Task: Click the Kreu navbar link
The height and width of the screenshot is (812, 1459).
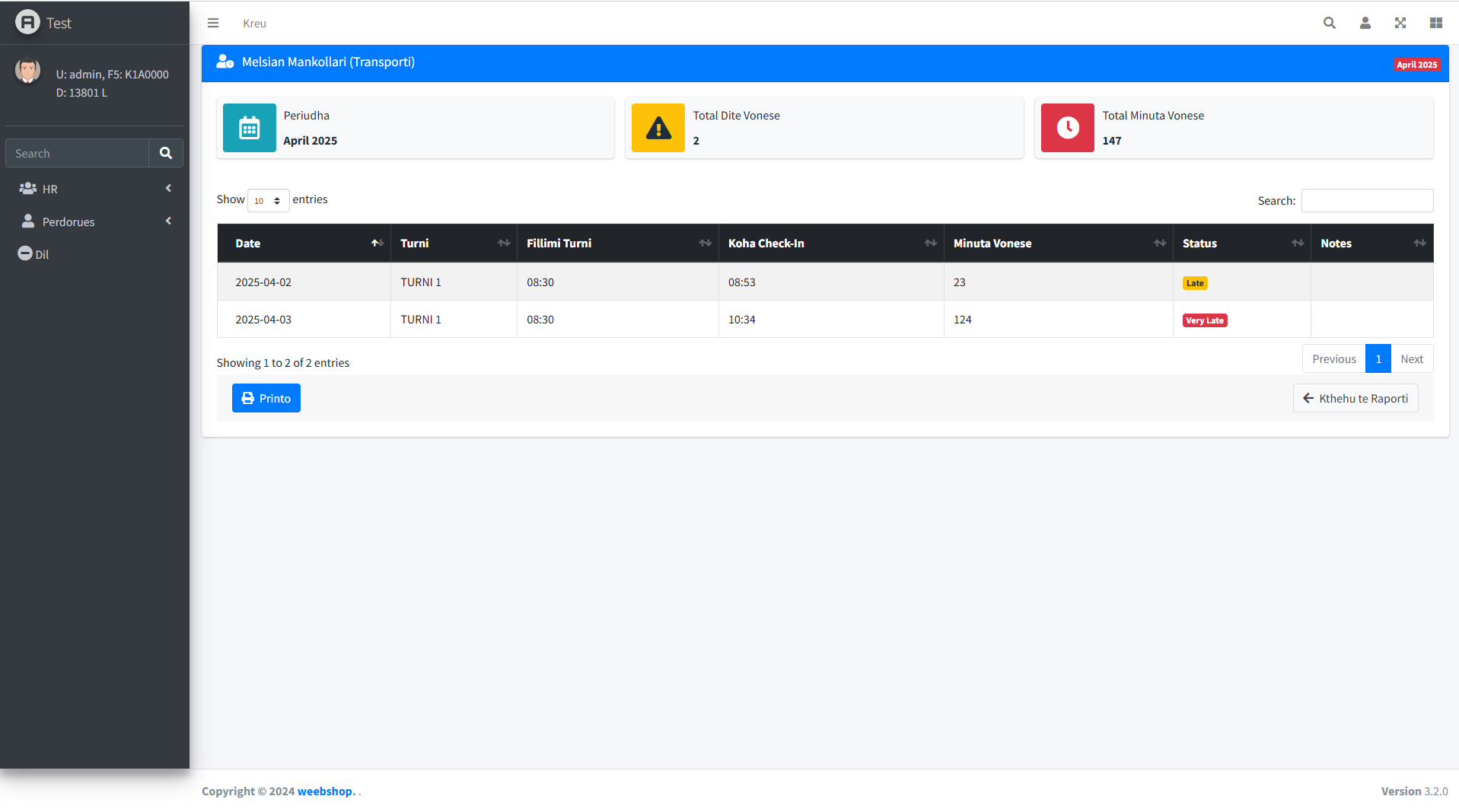Action: coord(254,24)
